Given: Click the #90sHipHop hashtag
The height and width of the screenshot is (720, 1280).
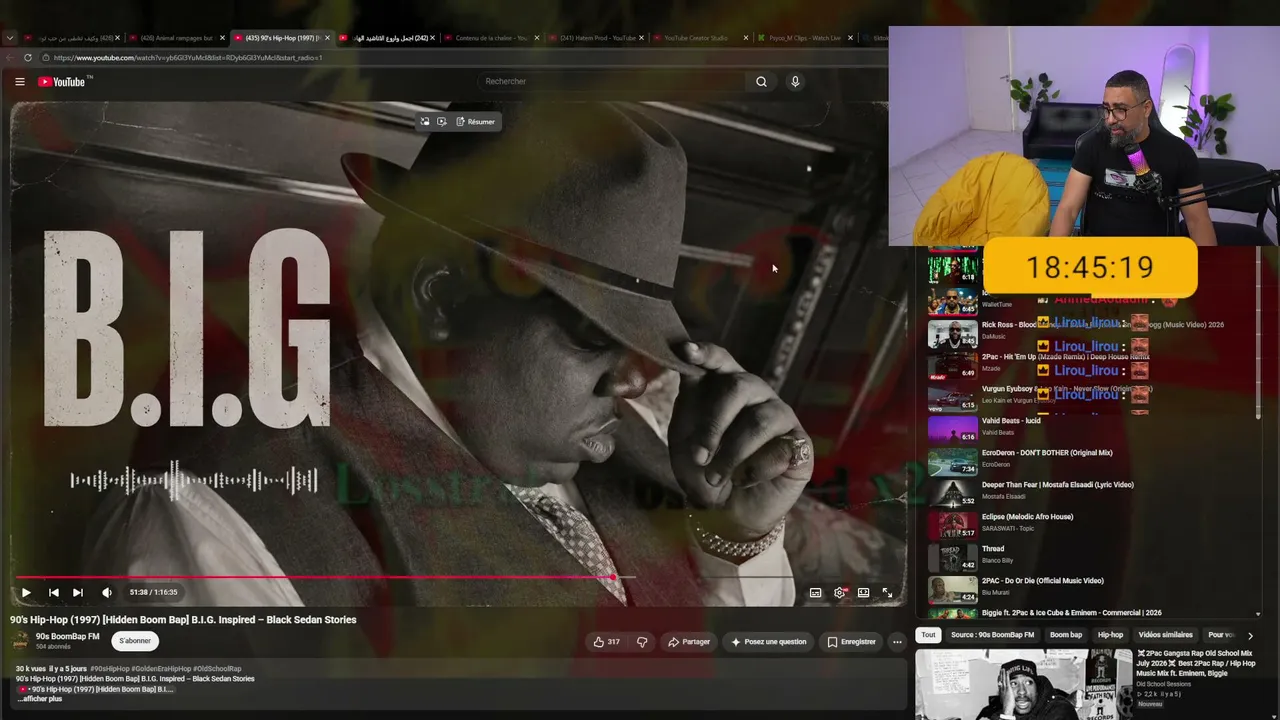Looking at the screenshot, I should click(110, 669).
